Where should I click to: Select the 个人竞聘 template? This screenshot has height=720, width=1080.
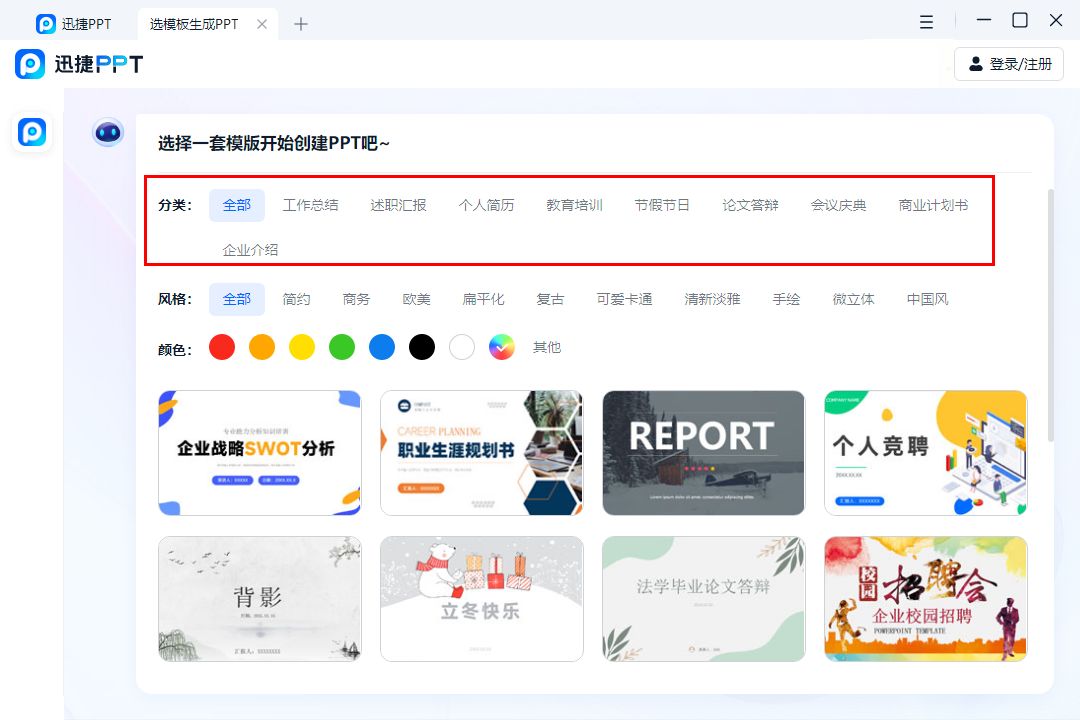coord(926,453)
